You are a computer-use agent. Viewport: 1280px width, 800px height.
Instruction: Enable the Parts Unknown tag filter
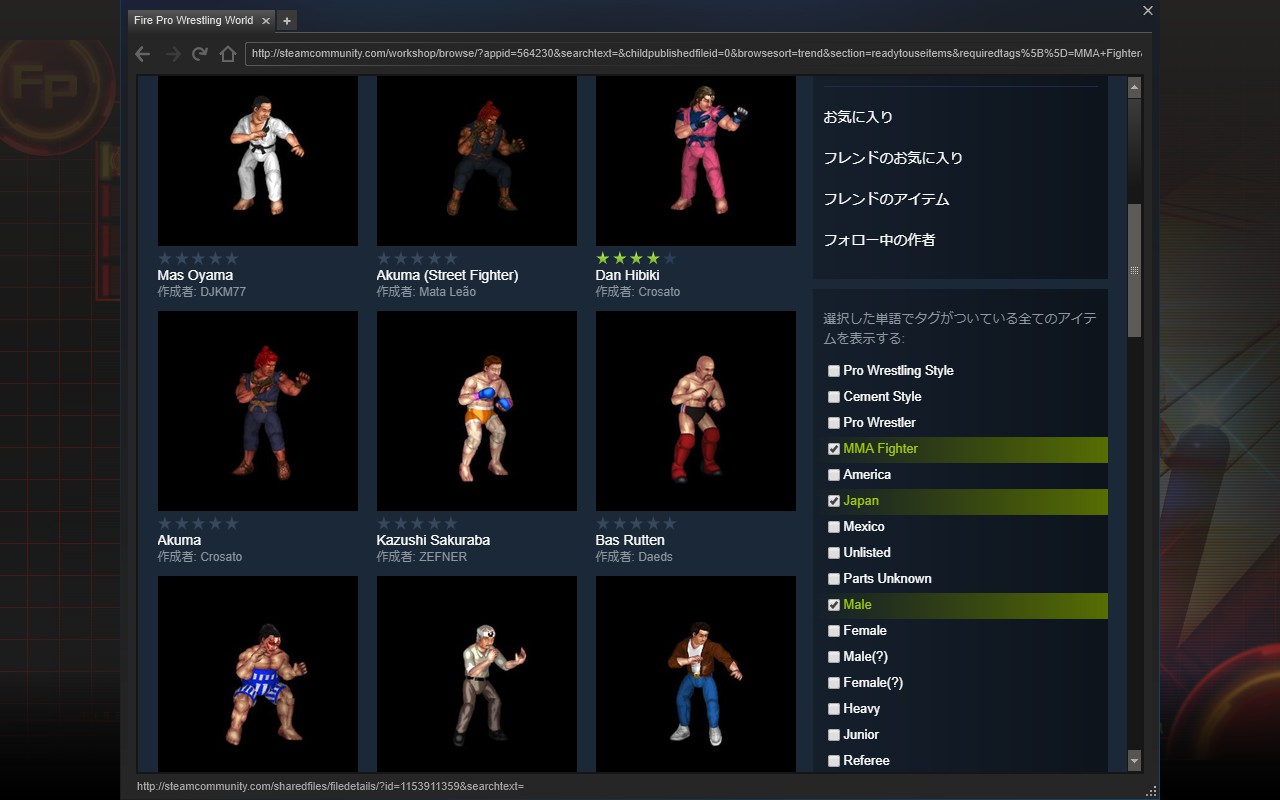pos(834,579)
